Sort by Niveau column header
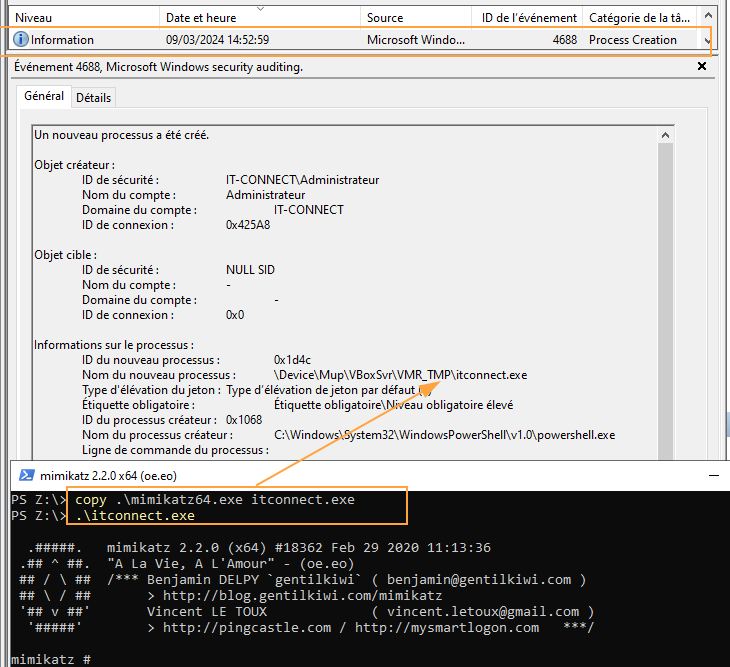 click(34, 18)
